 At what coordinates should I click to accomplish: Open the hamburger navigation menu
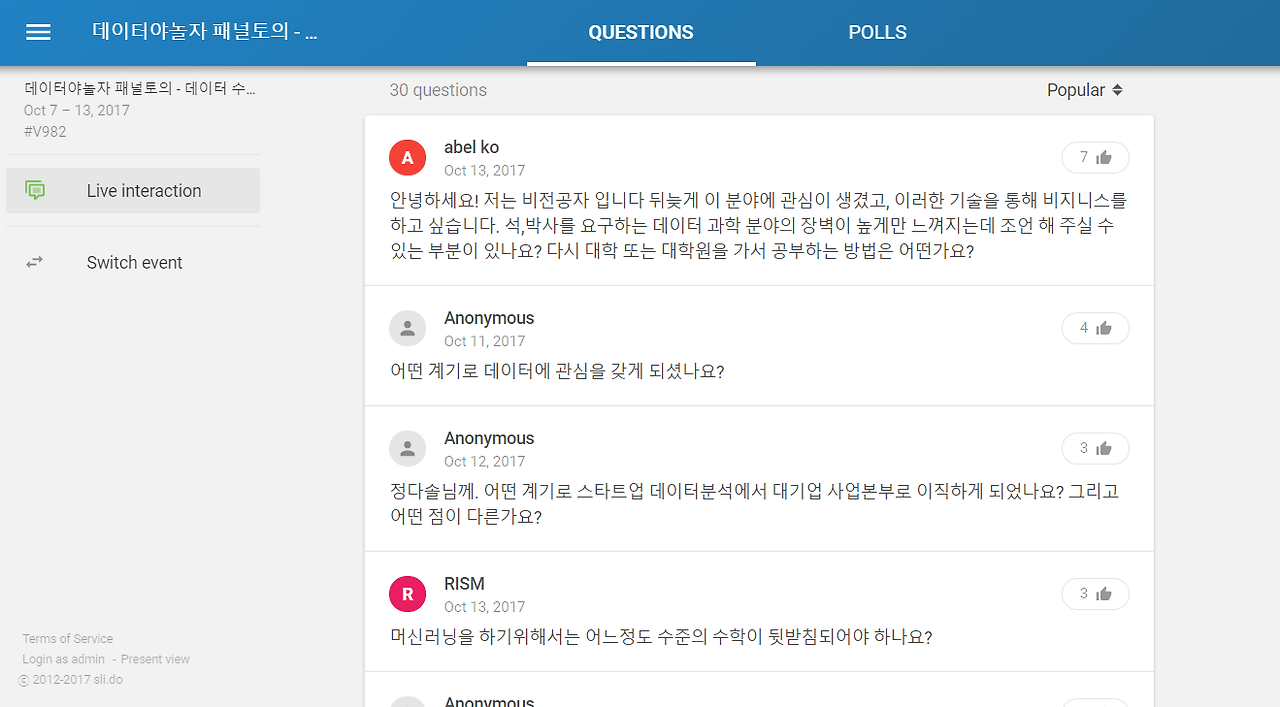37,32
